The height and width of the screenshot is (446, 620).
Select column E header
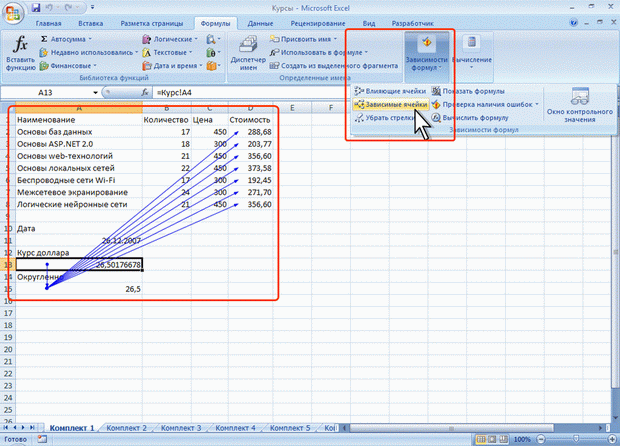(x=292, y=108)
